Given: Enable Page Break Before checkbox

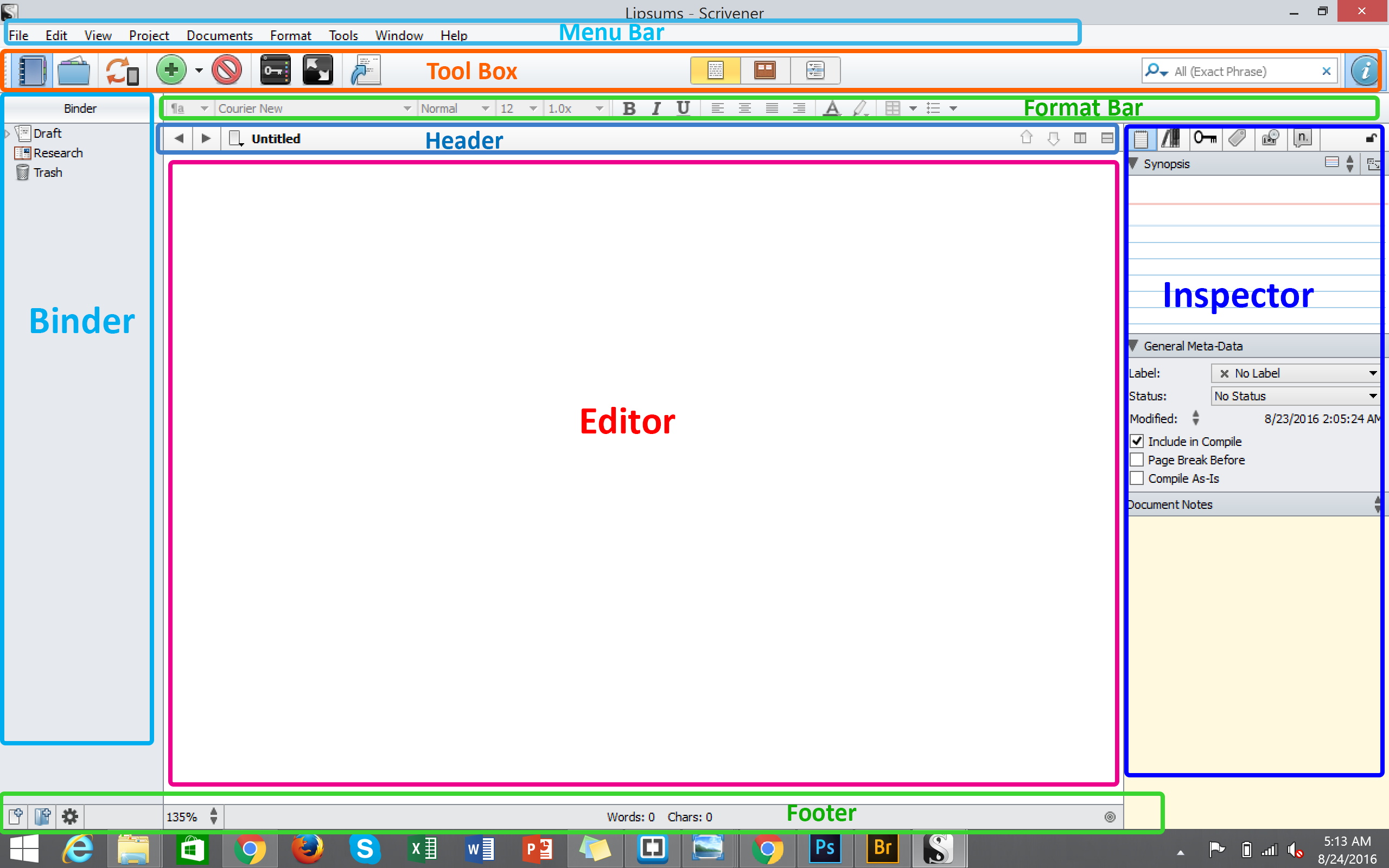Looking at the screenshot, I should pyautogui.click(x=1137, y=460).
